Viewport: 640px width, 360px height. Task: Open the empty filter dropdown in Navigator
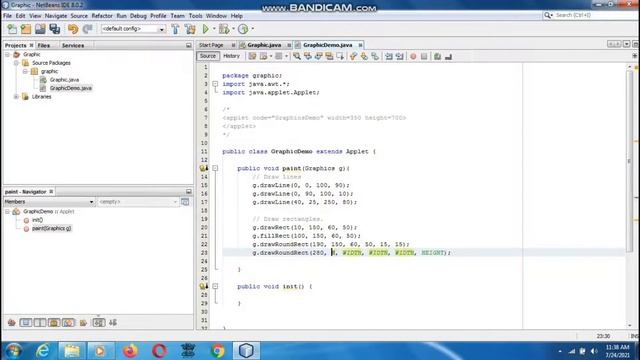coord(138,202)
